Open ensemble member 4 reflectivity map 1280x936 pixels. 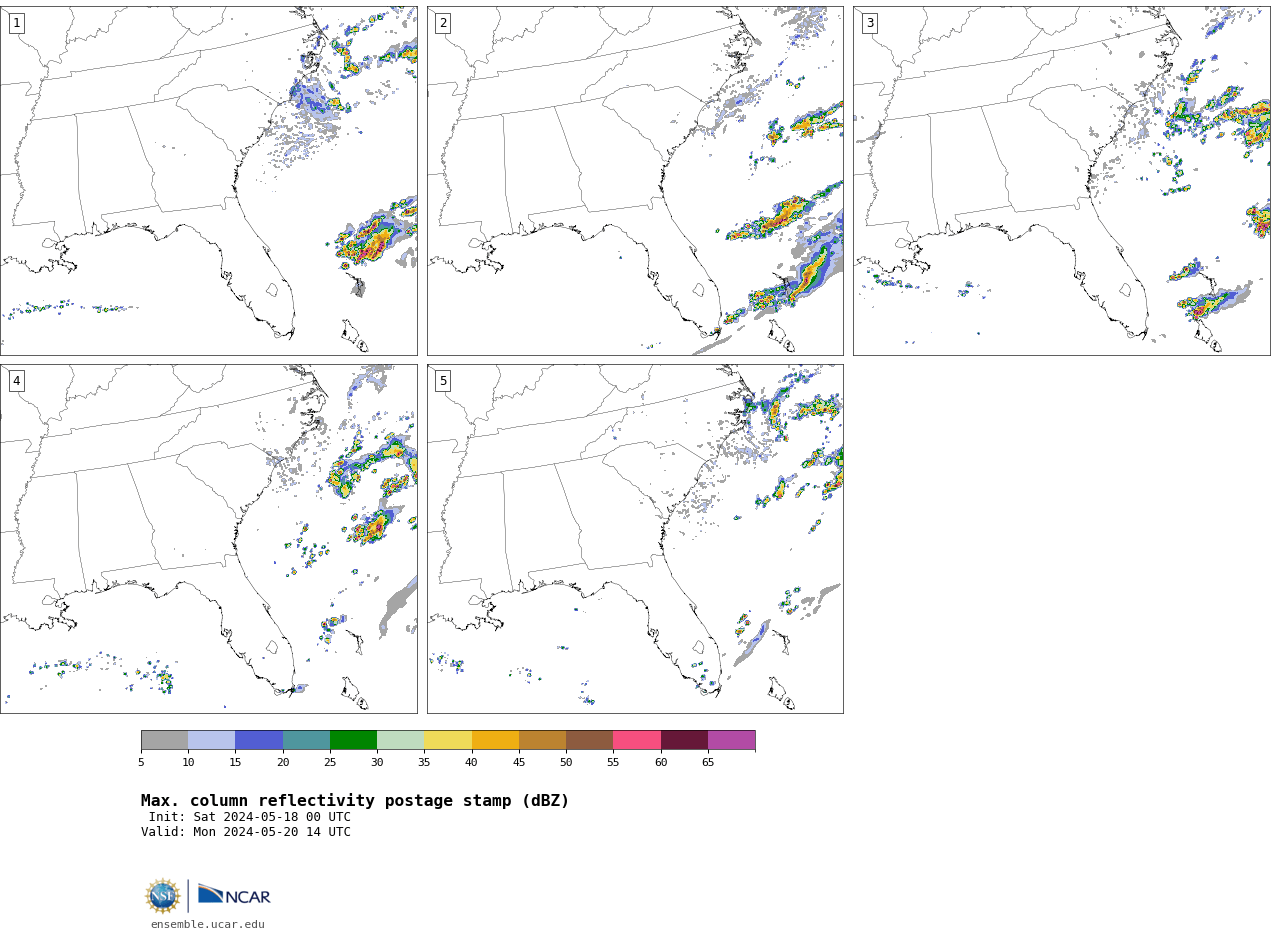click(209, 539)
